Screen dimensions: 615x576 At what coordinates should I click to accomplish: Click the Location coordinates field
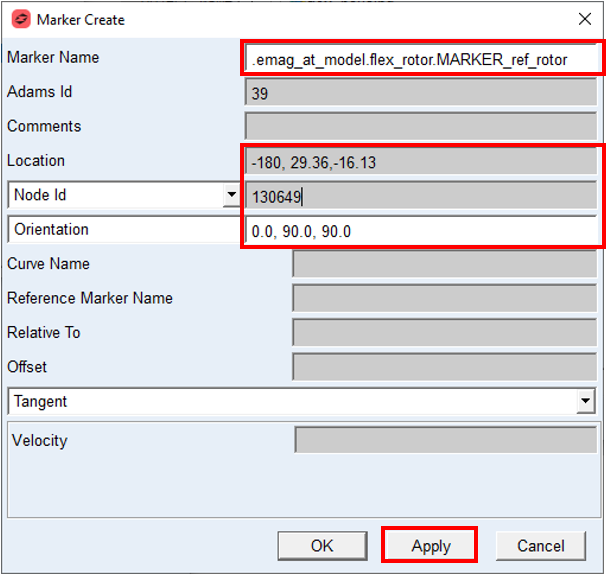pos(421,161)
